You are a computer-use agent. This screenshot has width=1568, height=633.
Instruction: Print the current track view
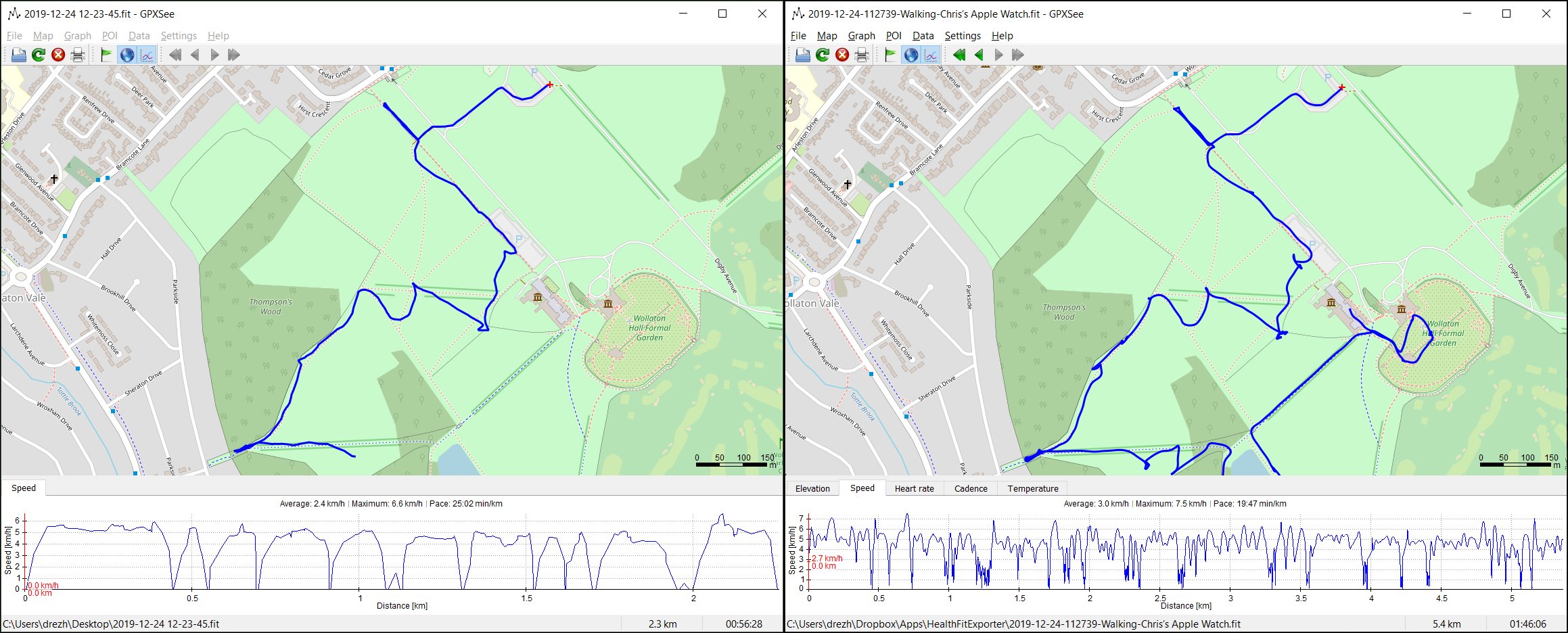coord(78,55)
